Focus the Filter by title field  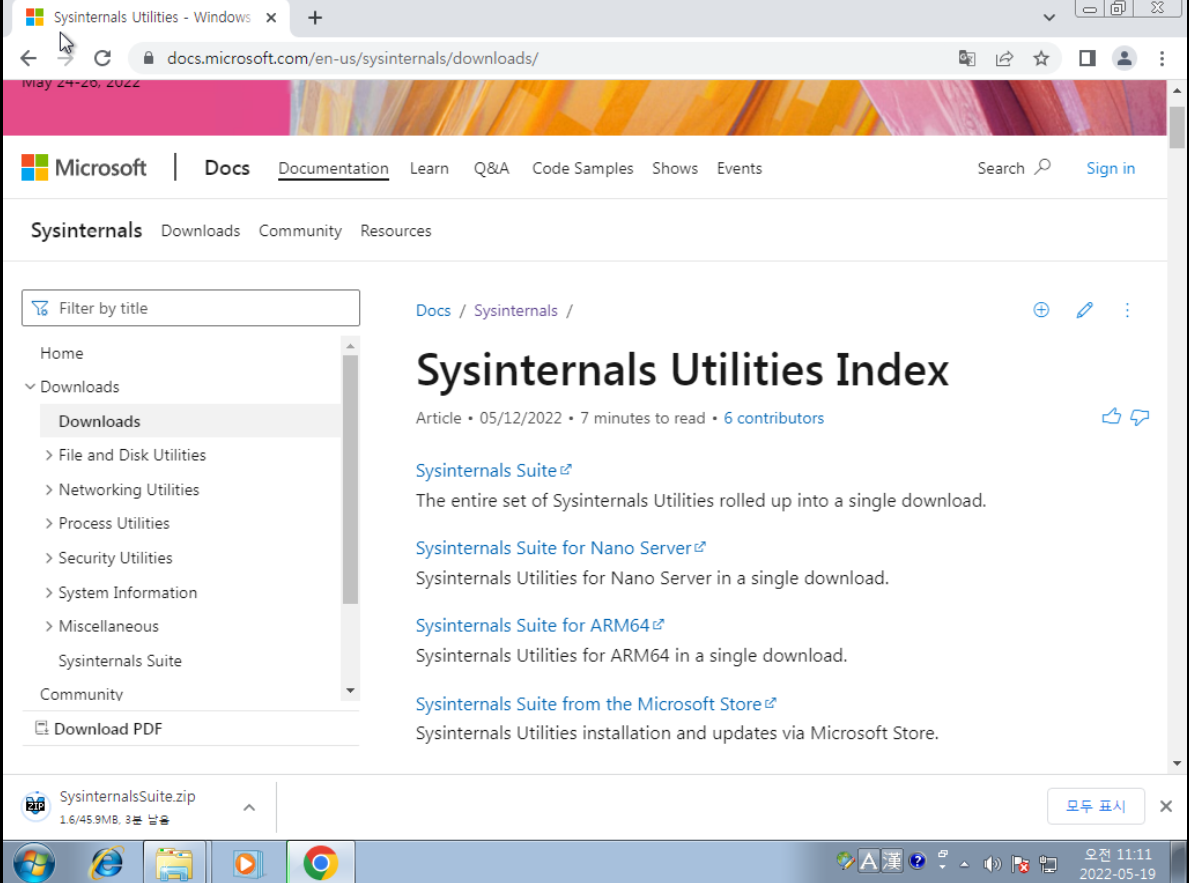coord(190,308)
